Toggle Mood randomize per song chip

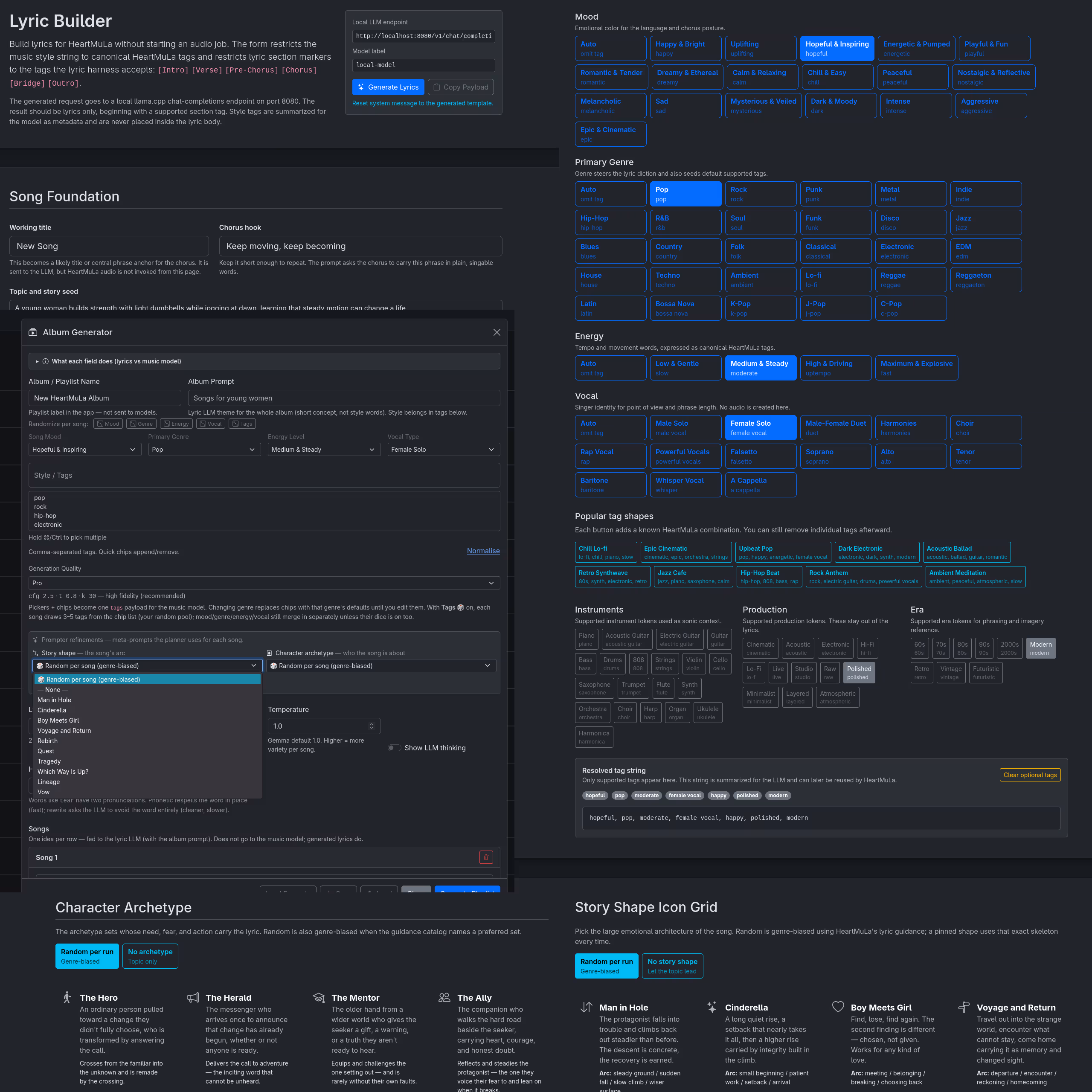click(x=108, y=424)
